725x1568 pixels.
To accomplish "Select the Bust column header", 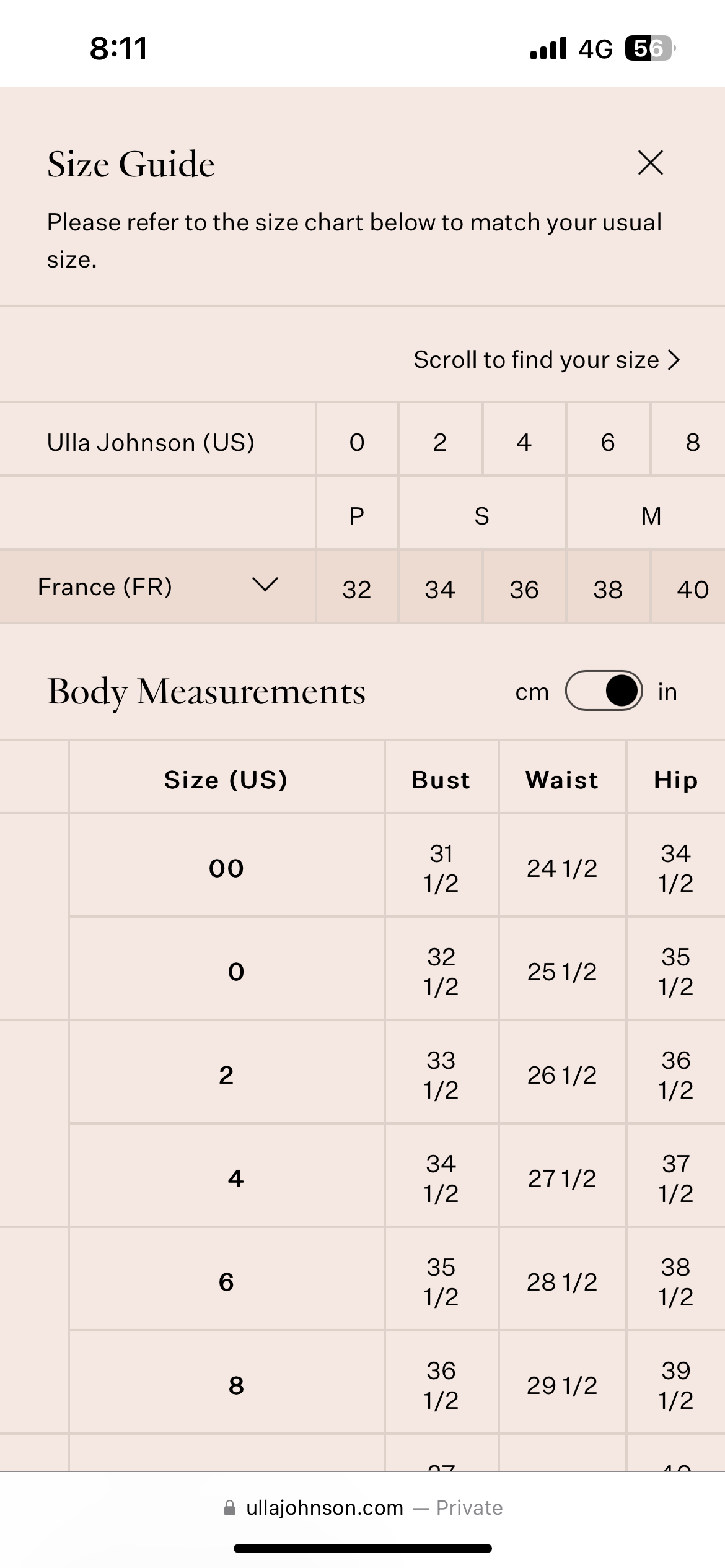I will tap(441, 780).
